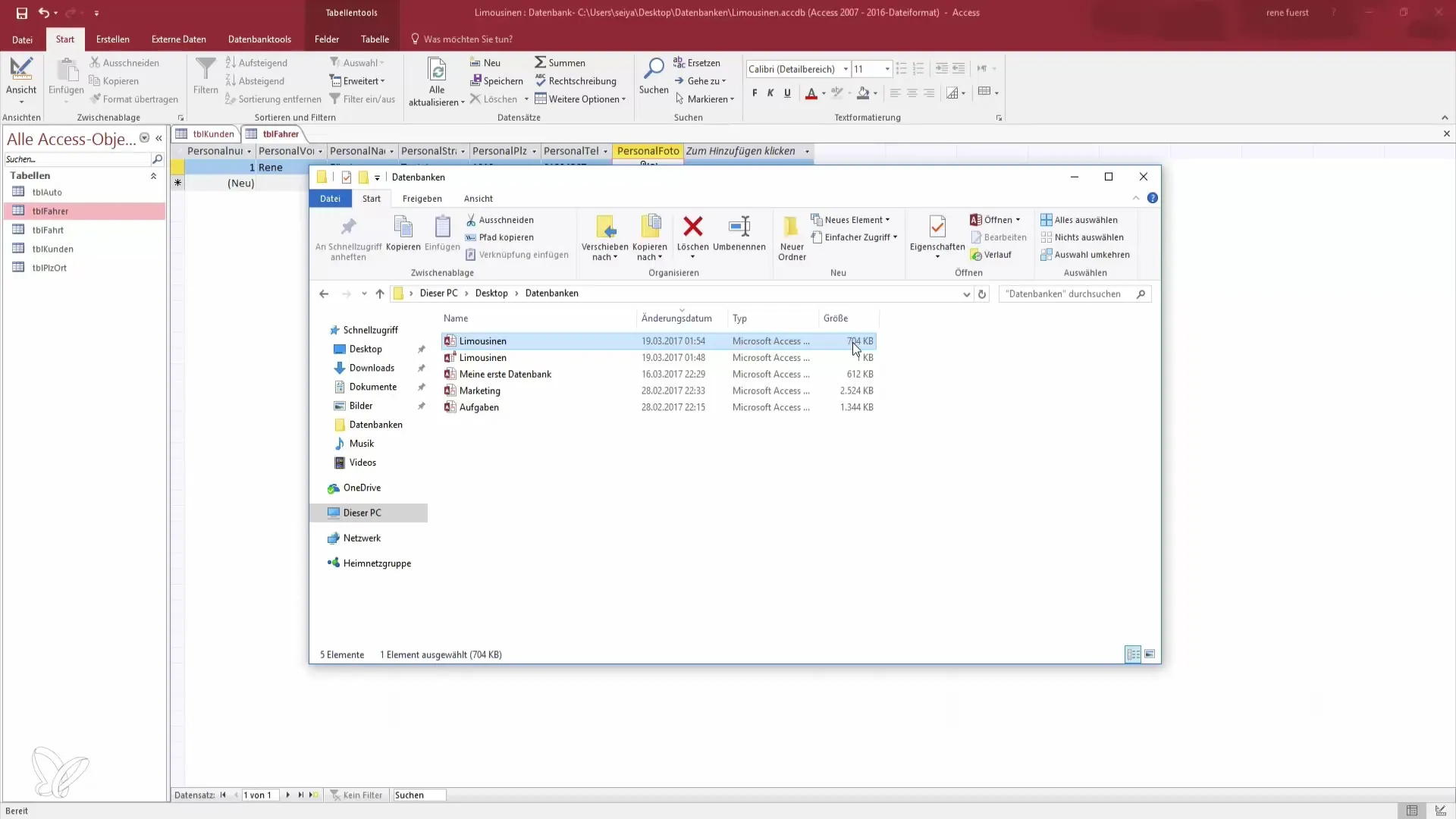1456x819 pixels.
Task: Open Explorer address bar history dropdown
Action: coord(966,294)
